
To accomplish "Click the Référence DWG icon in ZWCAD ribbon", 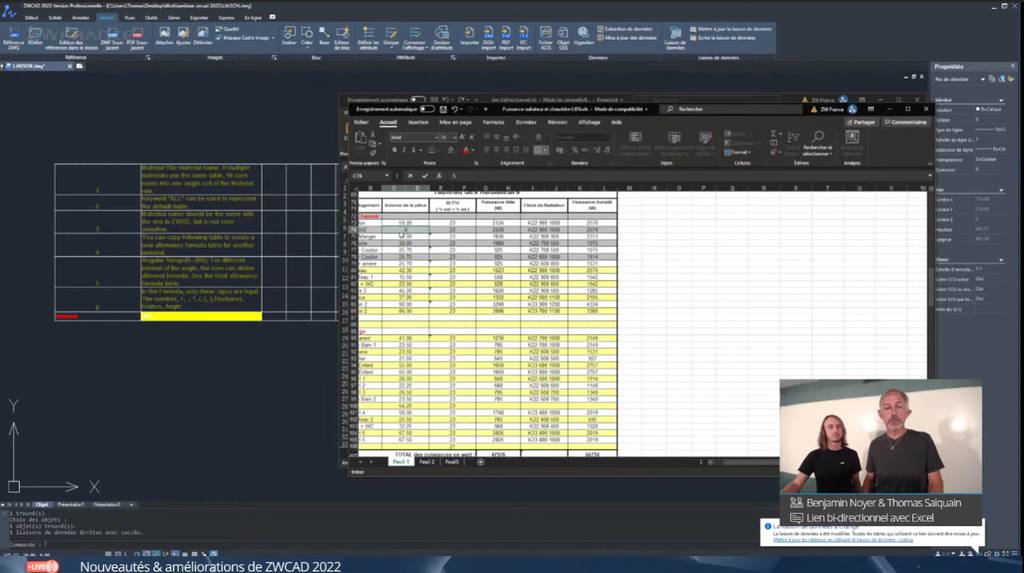I will click(14, 37).
